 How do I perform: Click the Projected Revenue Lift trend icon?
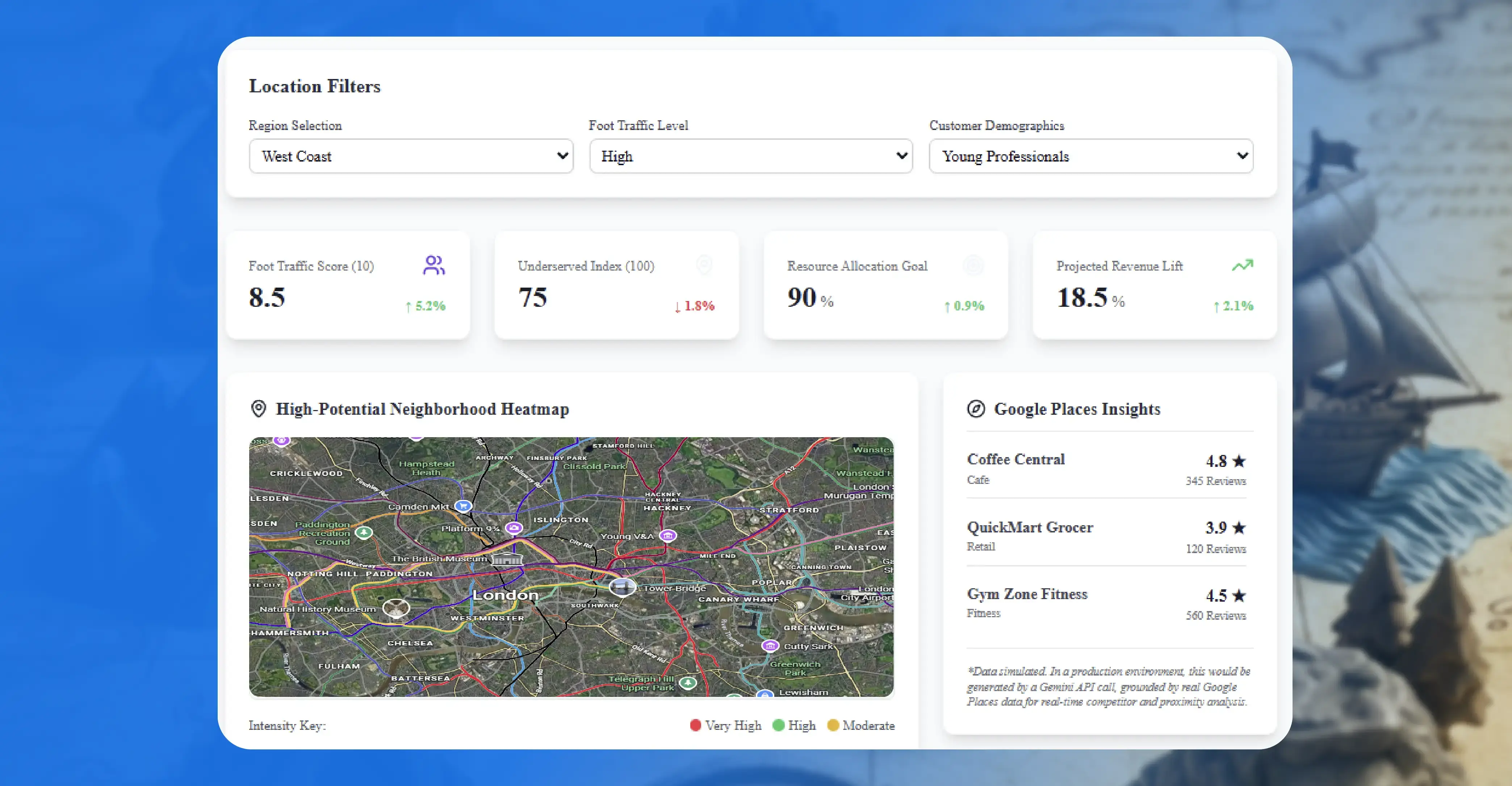[1242, 266]
